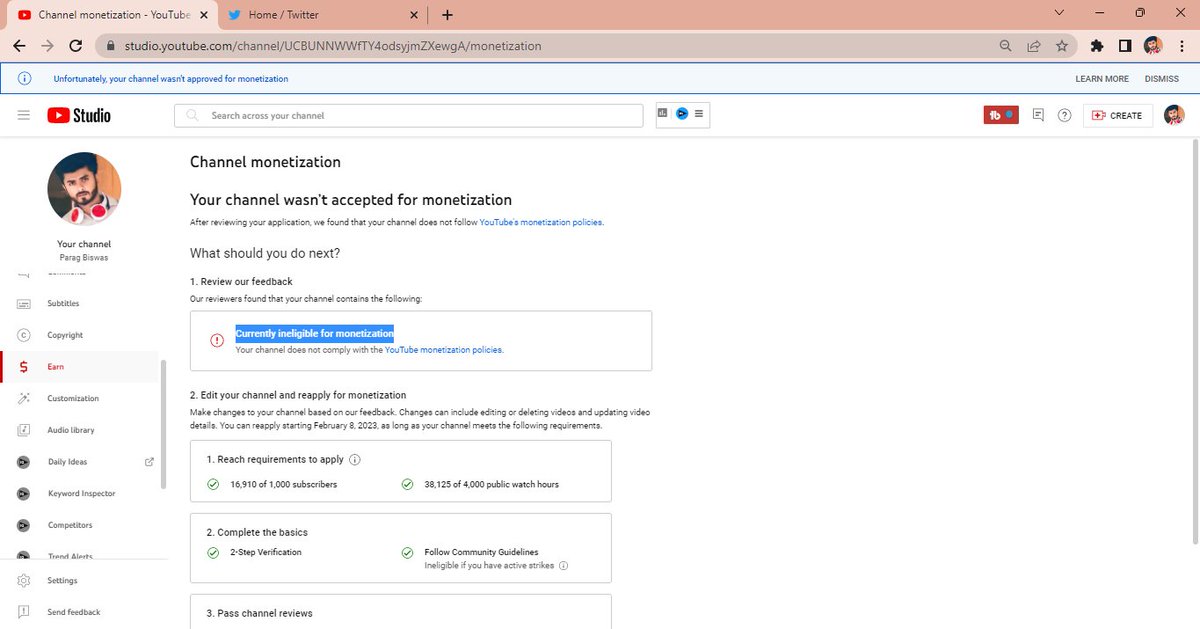Click highlighted 'Currently ineligible for monetization' text
Viewport: 1200px width, 629px height.
315,333
